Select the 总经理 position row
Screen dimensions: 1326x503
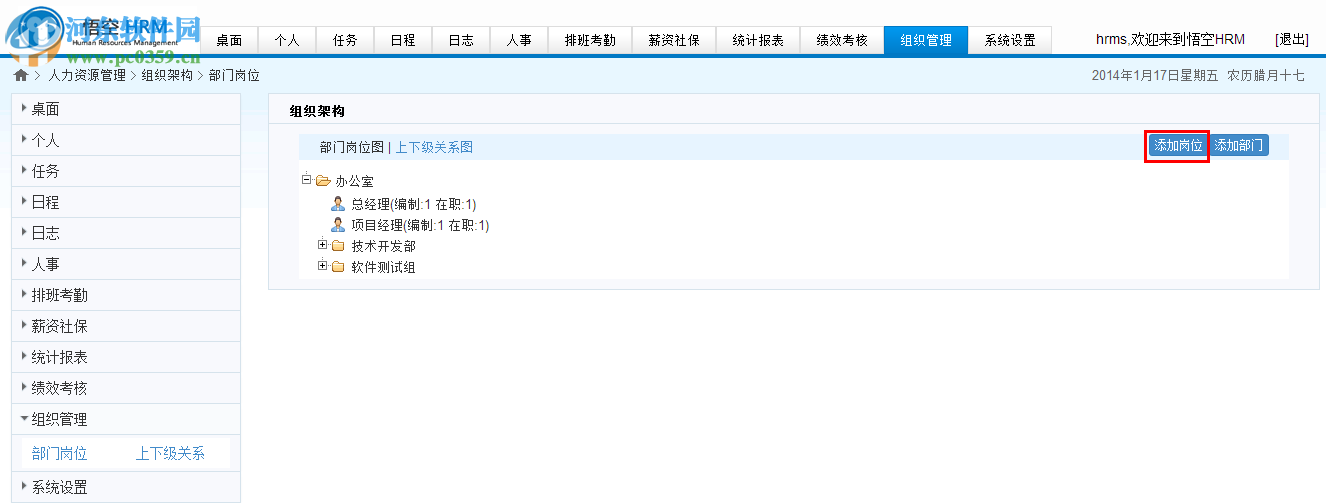click(414, 204)
